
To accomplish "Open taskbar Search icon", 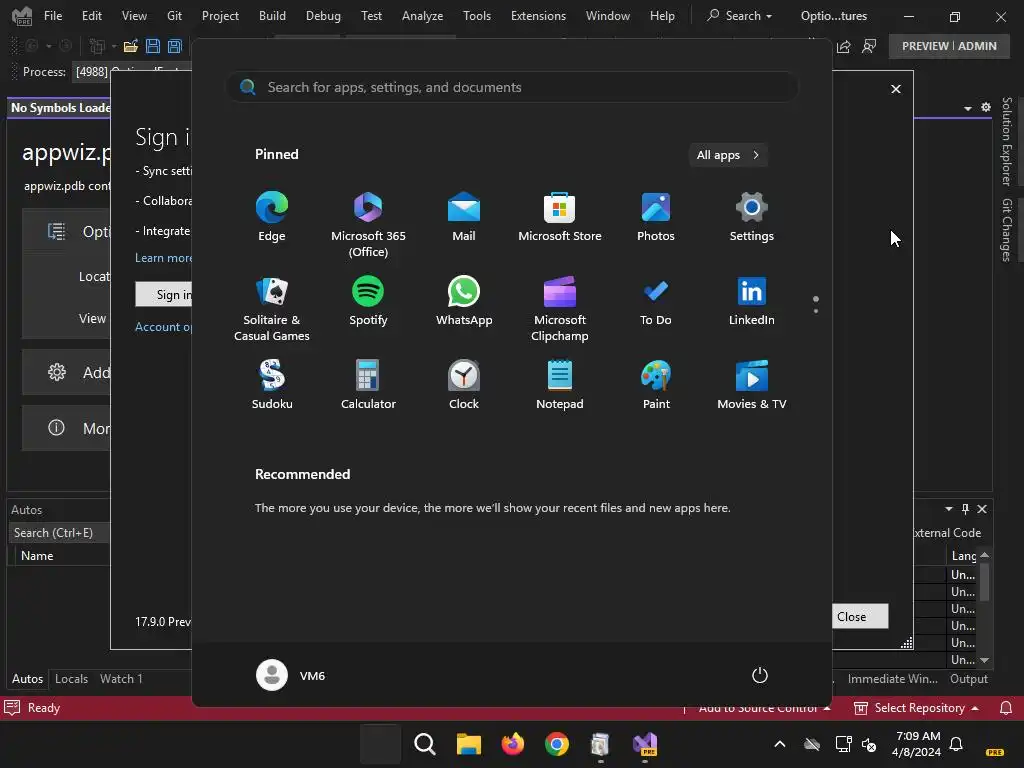I will click(424, 744).
